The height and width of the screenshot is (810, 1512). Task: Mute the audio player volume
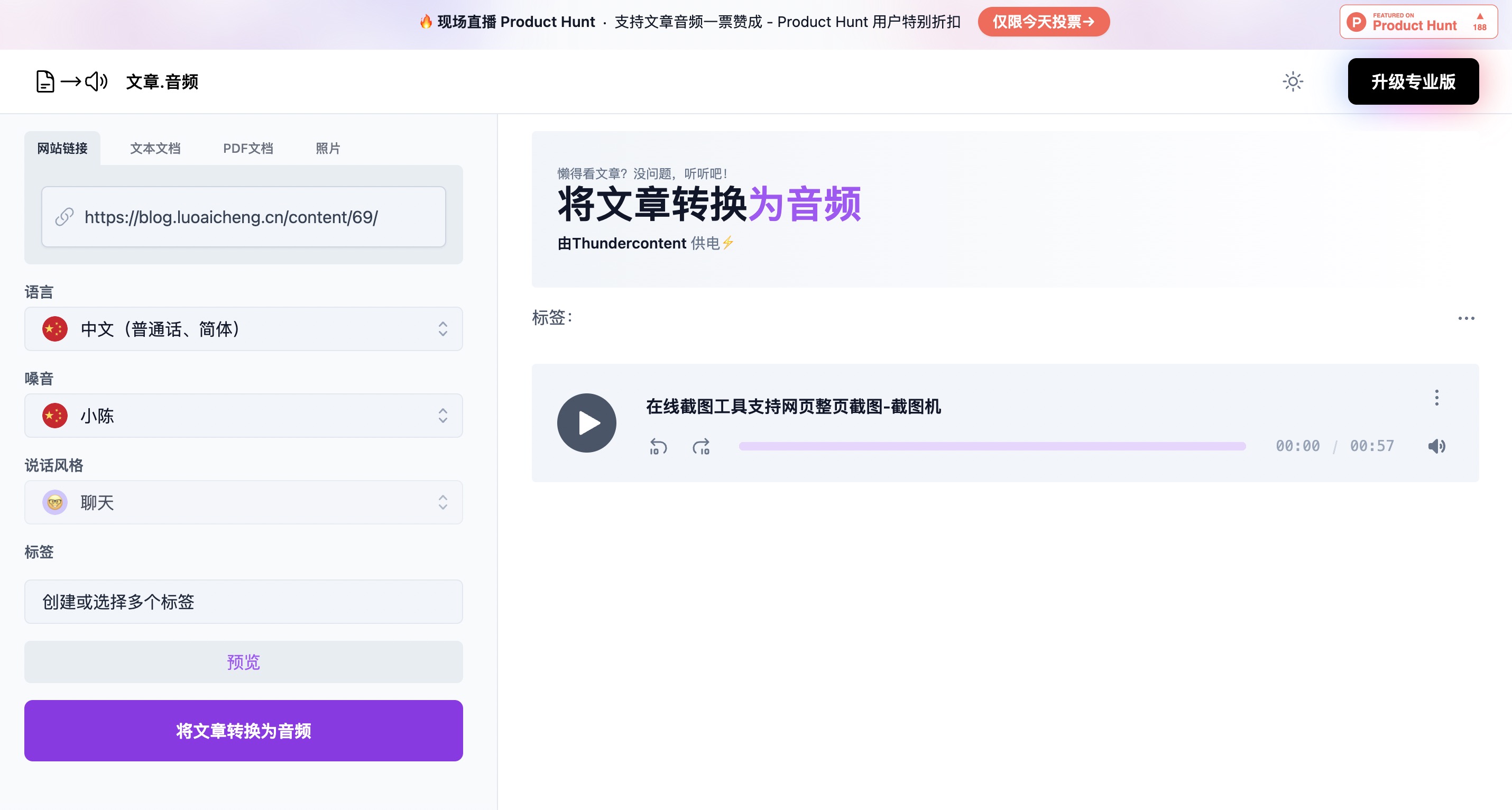click(x=1436, y=446)
